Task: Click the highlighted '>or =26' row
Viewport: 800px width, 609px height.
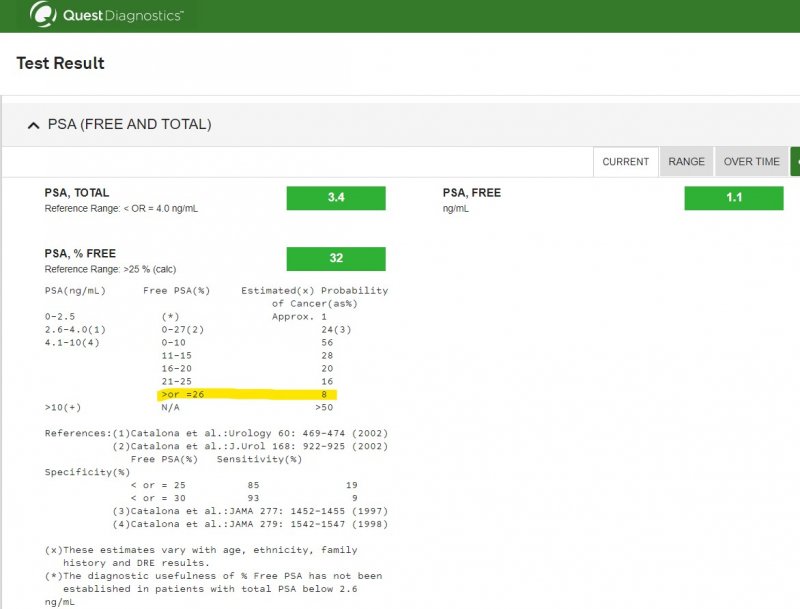Action: coord(247,394)
